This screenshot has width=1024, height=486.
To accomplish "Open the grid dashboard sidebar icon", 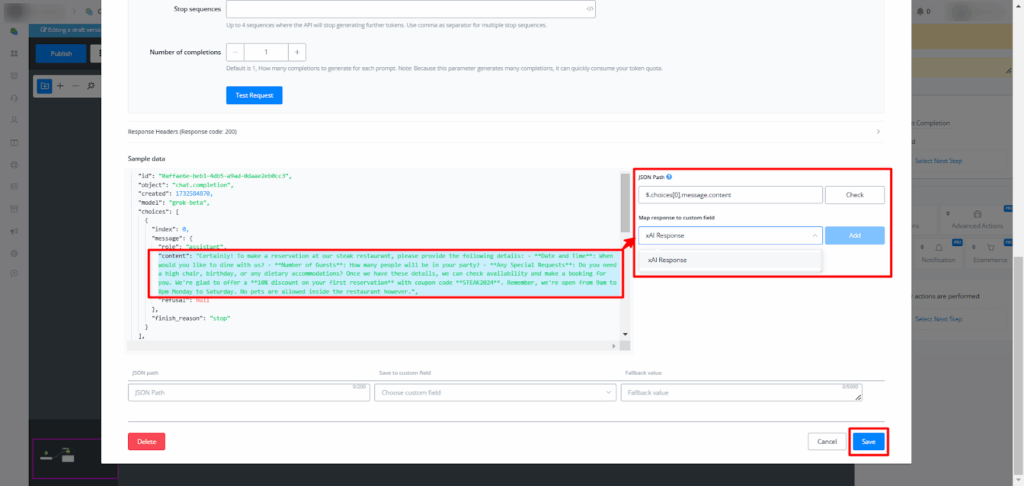I will [x=14, y=53].
